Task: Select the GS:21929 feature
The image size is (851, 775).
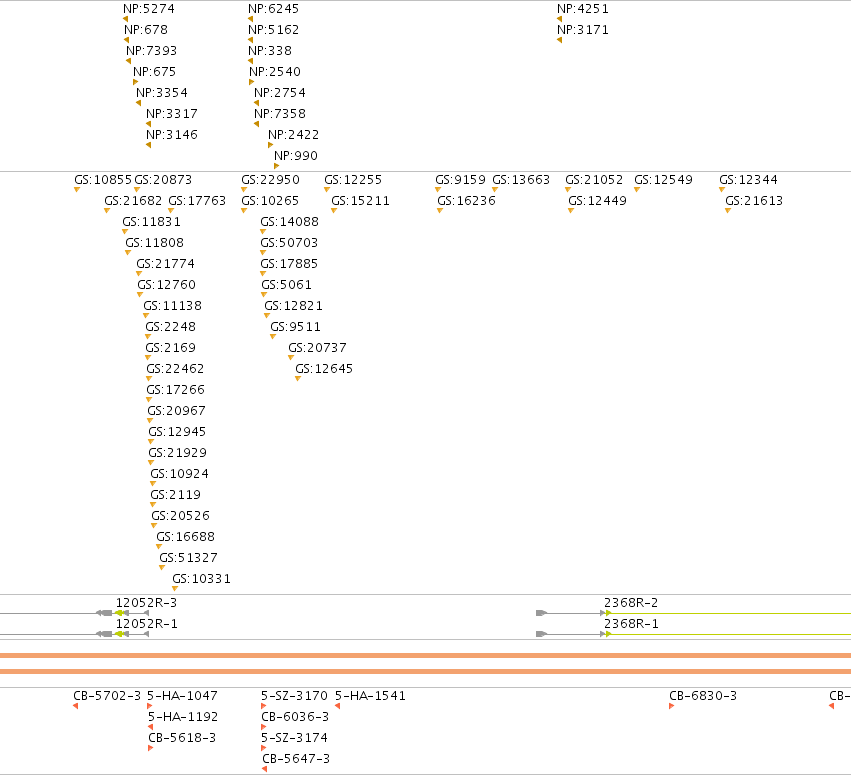Action: [177, 453]
